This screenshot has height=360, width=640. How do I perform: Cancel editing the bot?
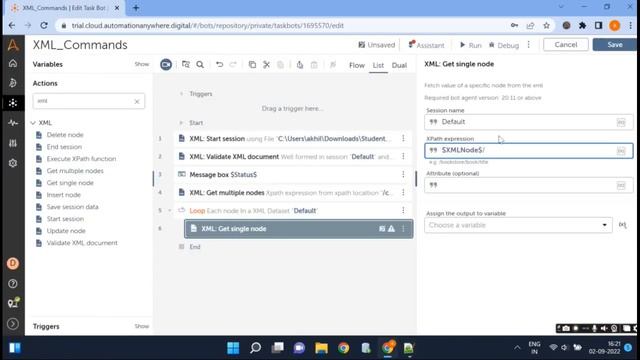pyautogui.click(x=566, y=44)
